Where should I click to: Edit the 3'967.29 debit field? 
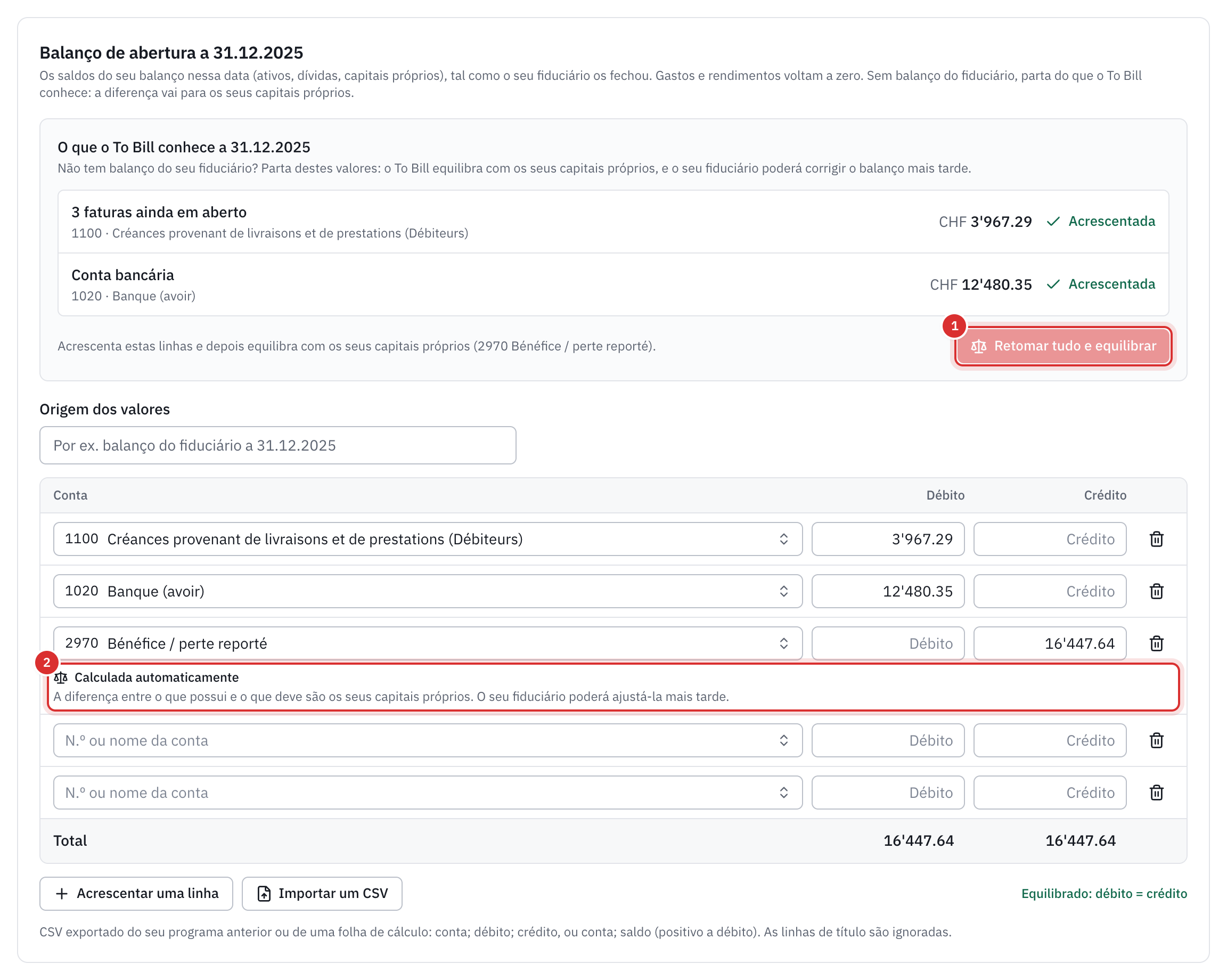888,539
